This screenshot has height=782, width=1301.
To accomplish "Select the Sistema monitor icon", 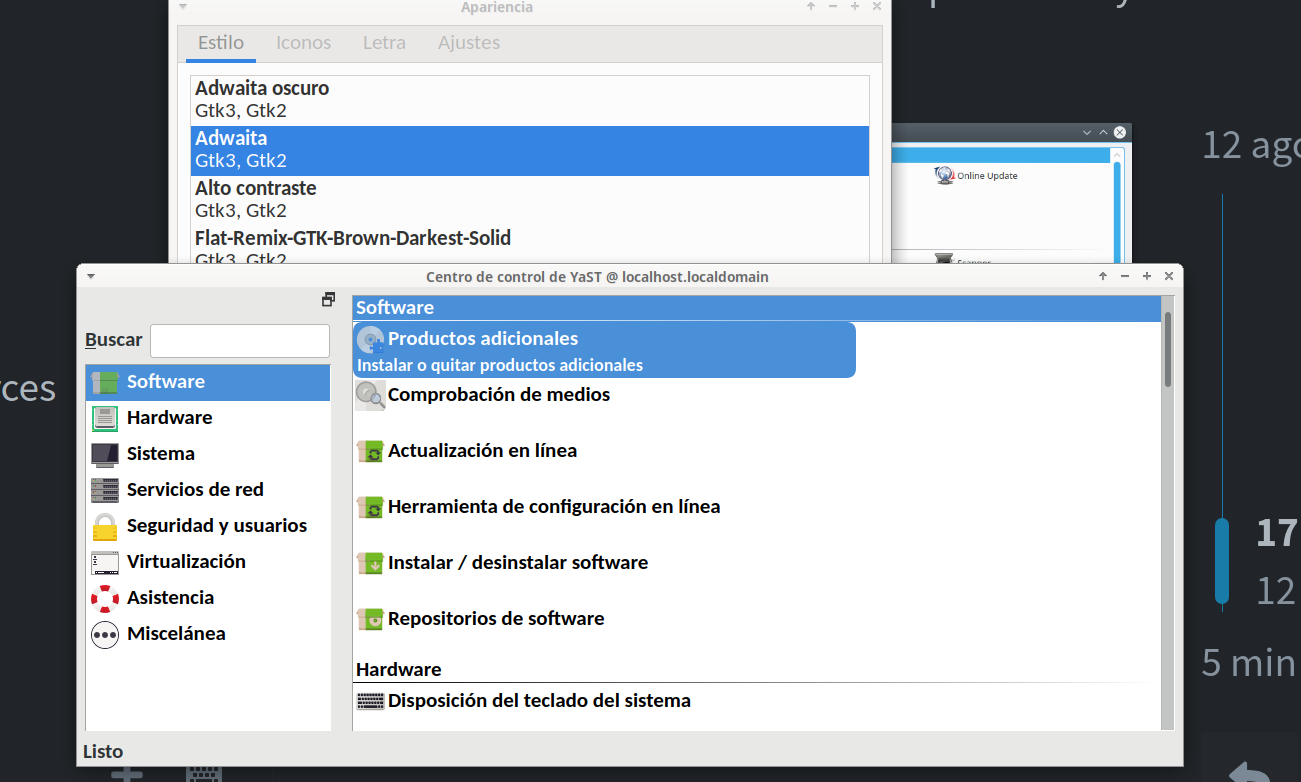I will [x=105, y=454].
